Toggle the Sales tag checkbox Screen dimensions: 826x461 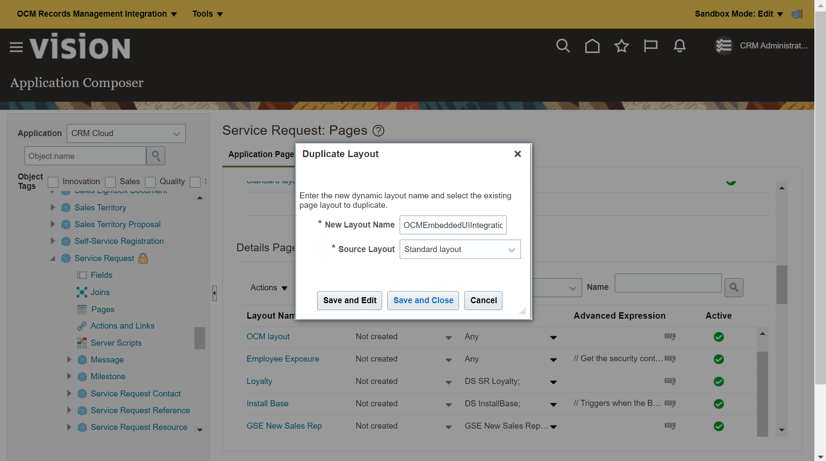pyautogui.click(x=110, y=182)
